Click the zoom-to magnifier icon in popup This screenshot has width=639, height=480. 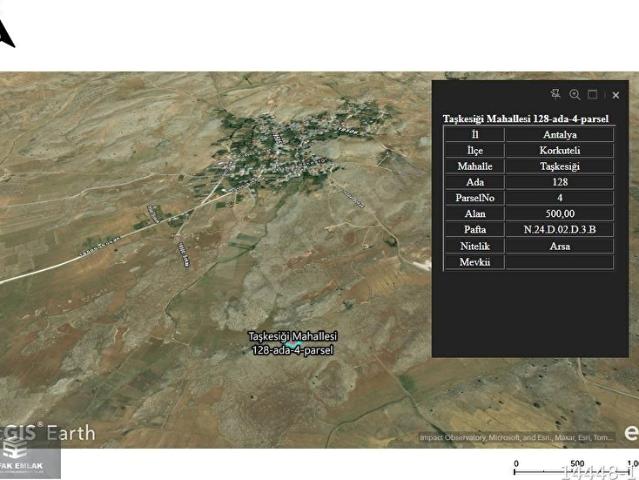tap(575, 94)
